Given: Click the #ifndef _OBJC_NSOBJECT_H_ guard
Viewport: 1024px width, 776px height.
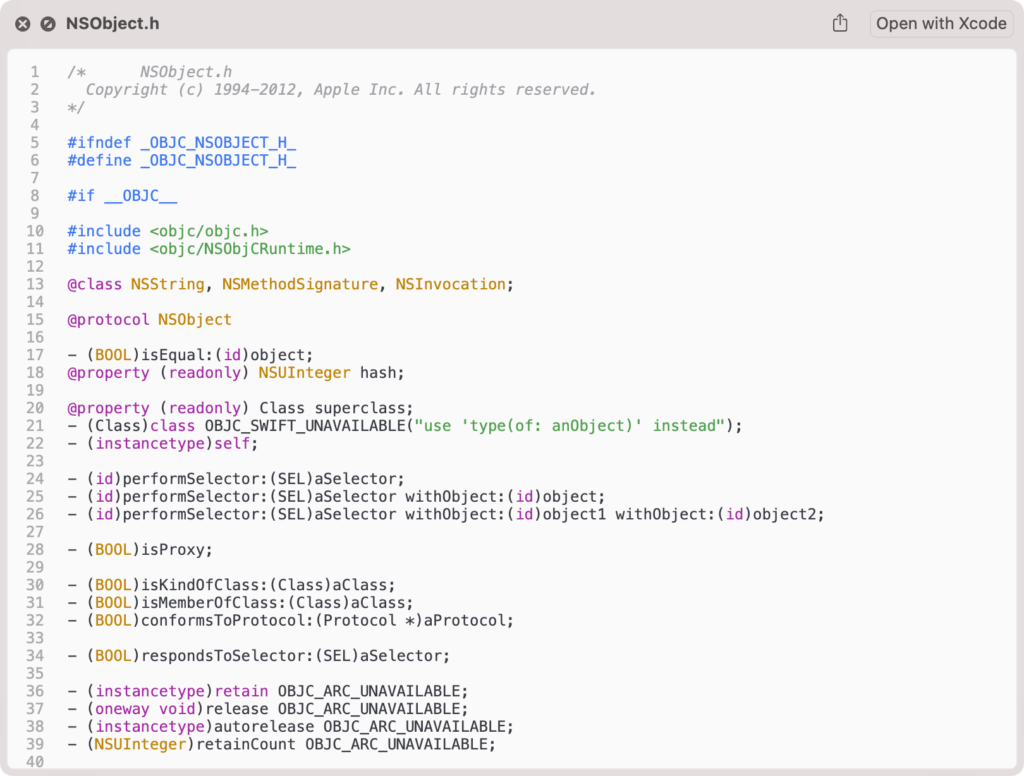Looking at the screenshot, I should [180, 142].
